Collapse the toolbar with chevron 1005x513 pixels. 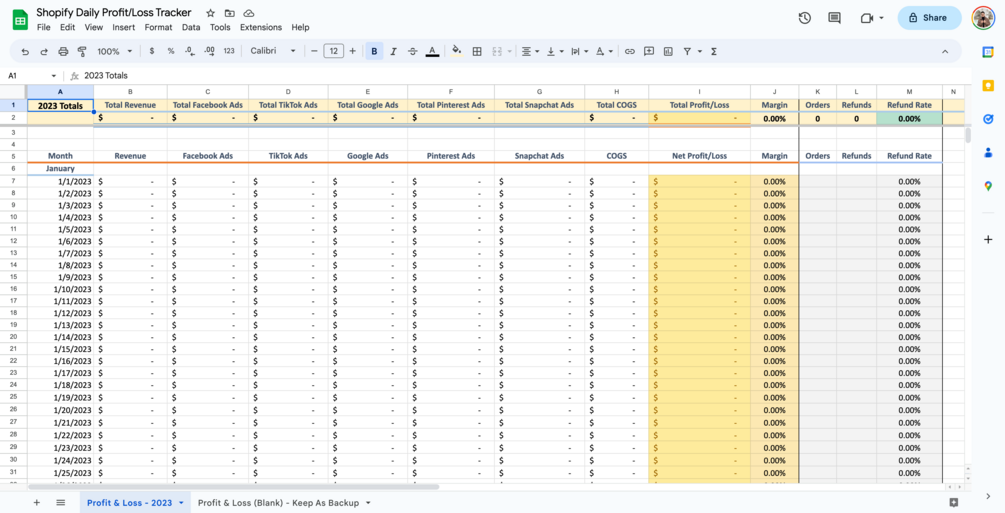coord(945,51)
